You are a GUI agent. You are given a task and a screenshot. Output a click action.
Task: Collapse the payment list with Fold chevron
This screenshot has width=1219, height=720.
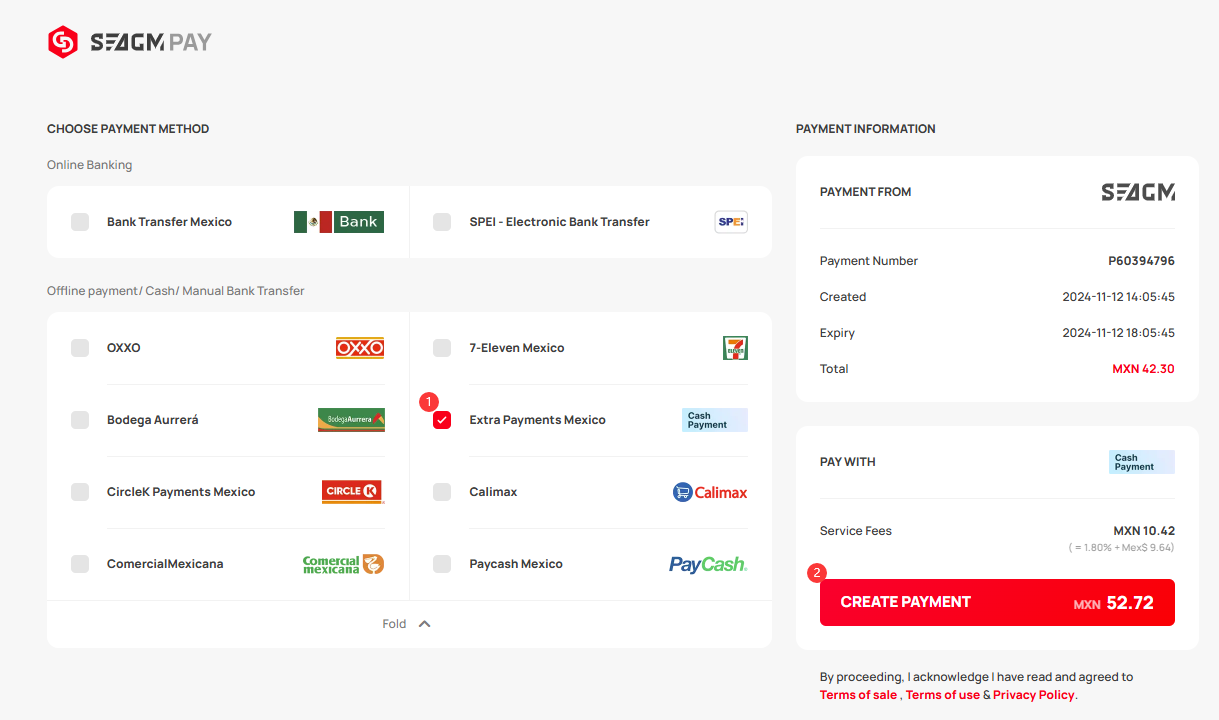click(424, 624)
